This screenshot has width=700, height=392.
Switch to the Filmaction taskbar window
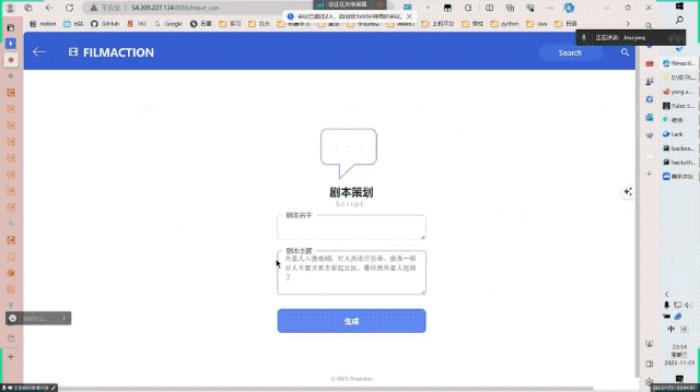click(679, 63)
